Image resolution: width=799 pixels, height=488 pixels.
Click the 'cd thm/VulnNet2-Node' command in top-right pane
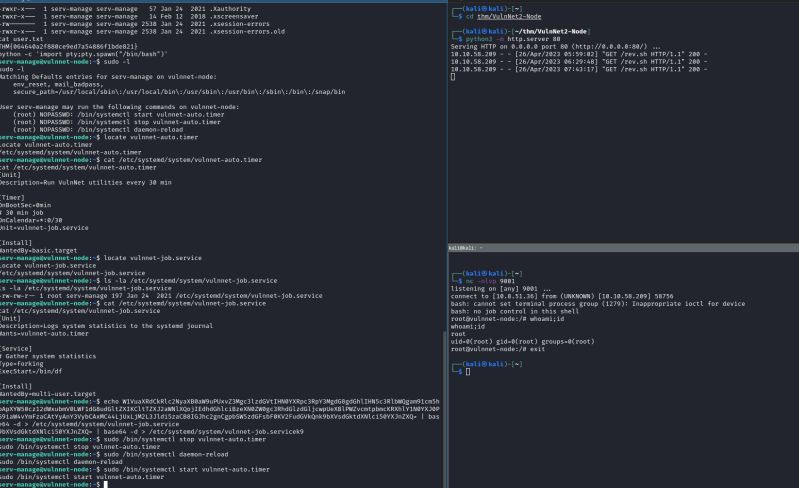(x=503, y=16)
